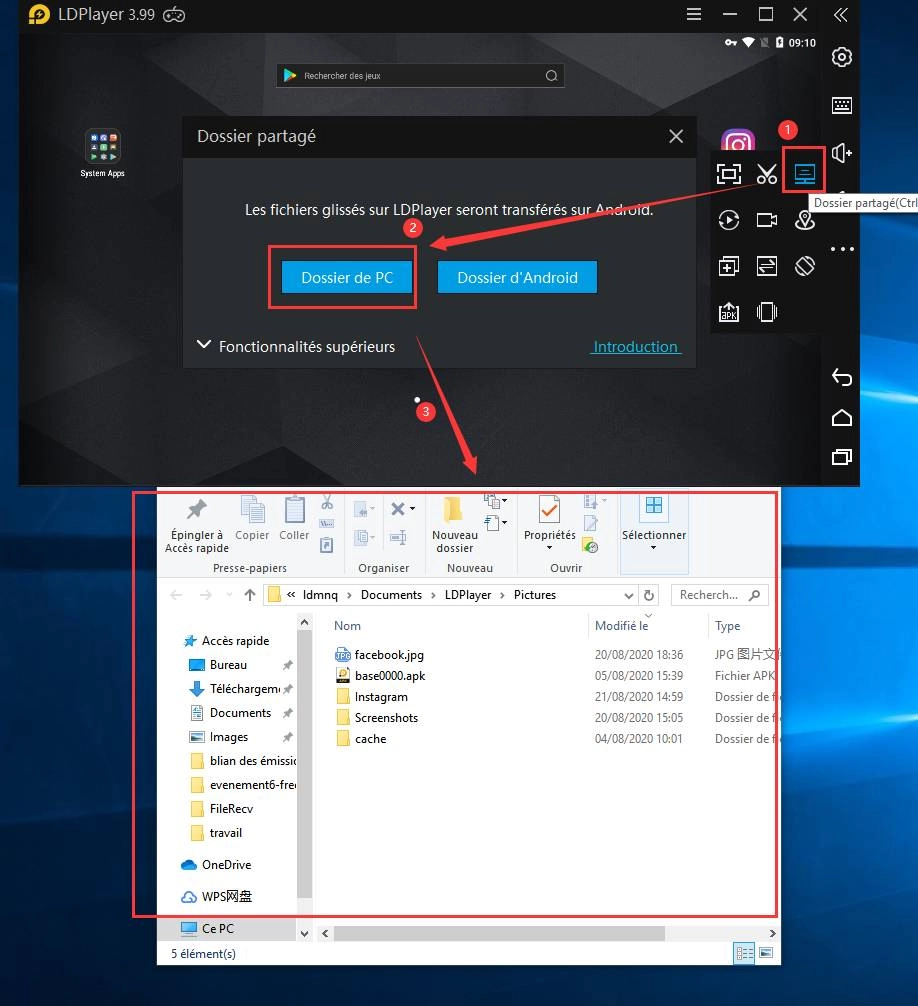Collapse the LDPlayer sidebar double chevron
The height and width of the screenshot is (1006, 918).
coord(840,15)
